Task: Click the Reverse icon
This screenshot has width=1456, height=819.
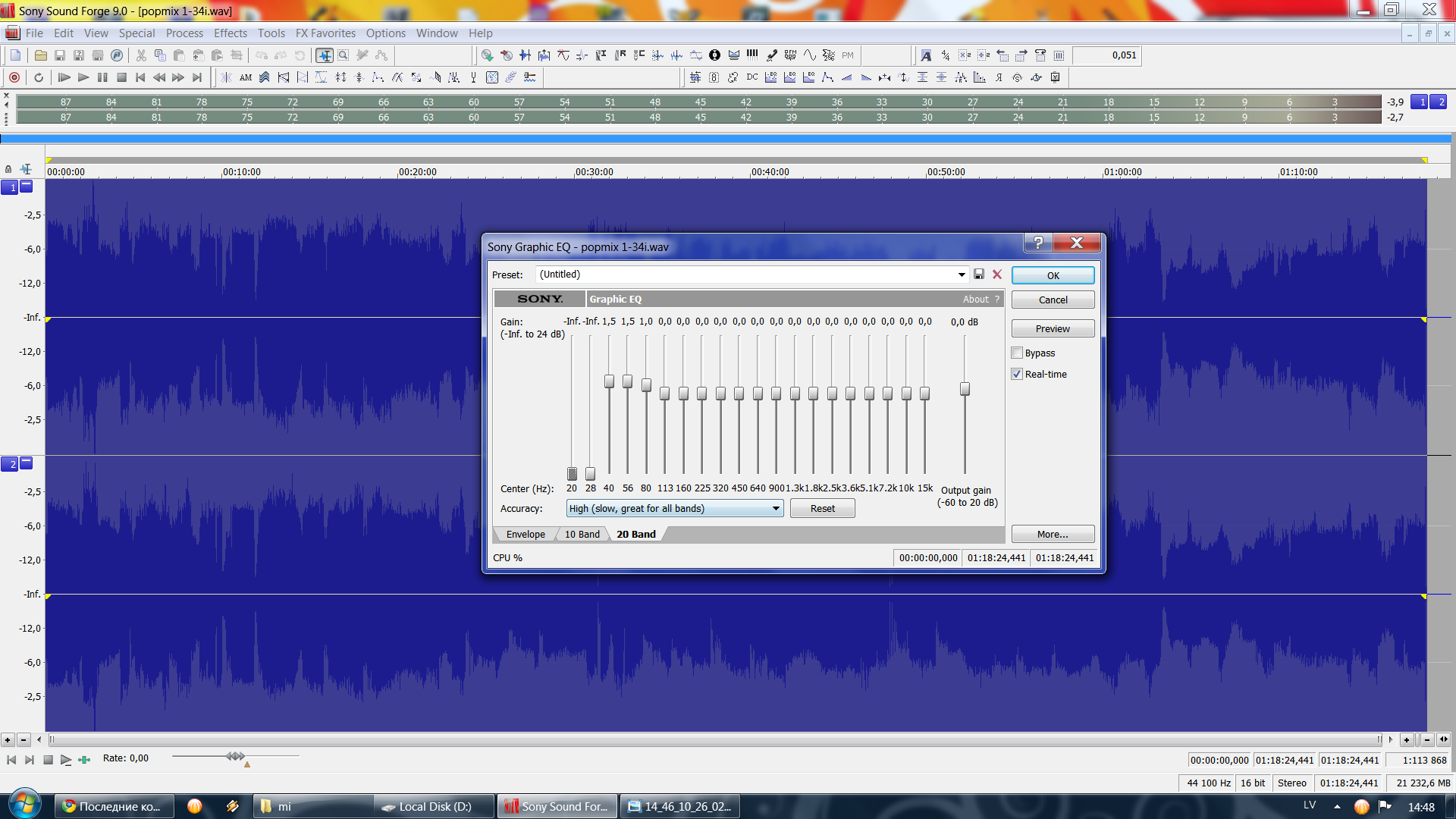Action: [999, 77]
